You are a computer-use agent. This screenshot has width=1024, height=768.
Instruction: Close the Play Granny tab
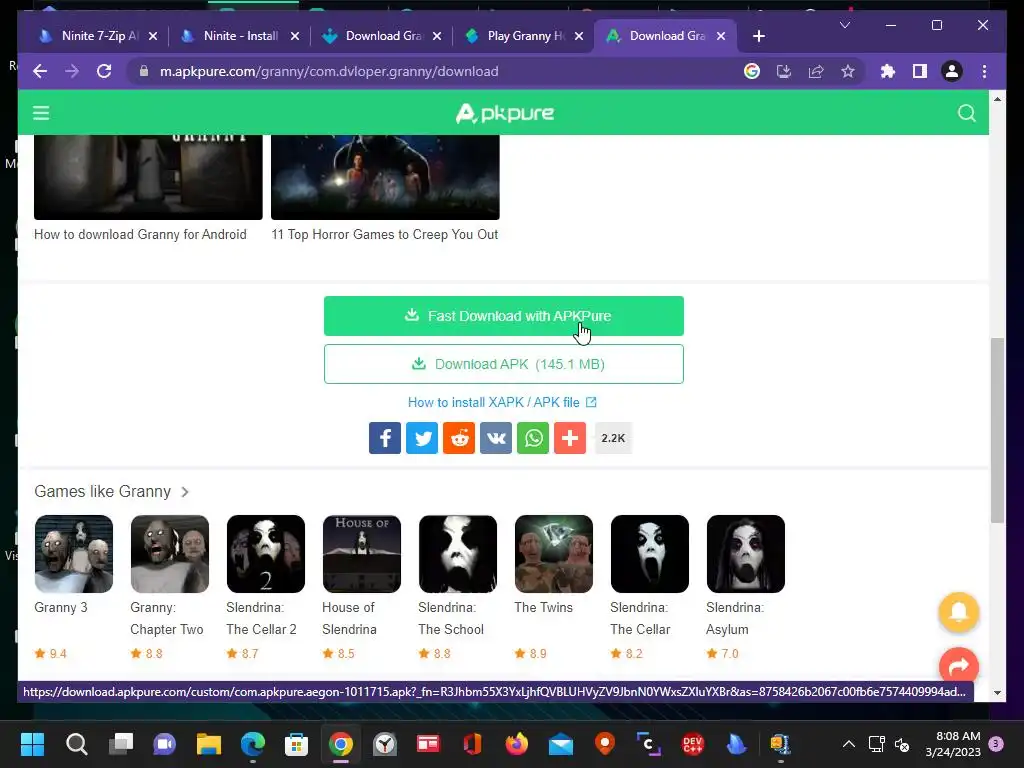(579, 36)
